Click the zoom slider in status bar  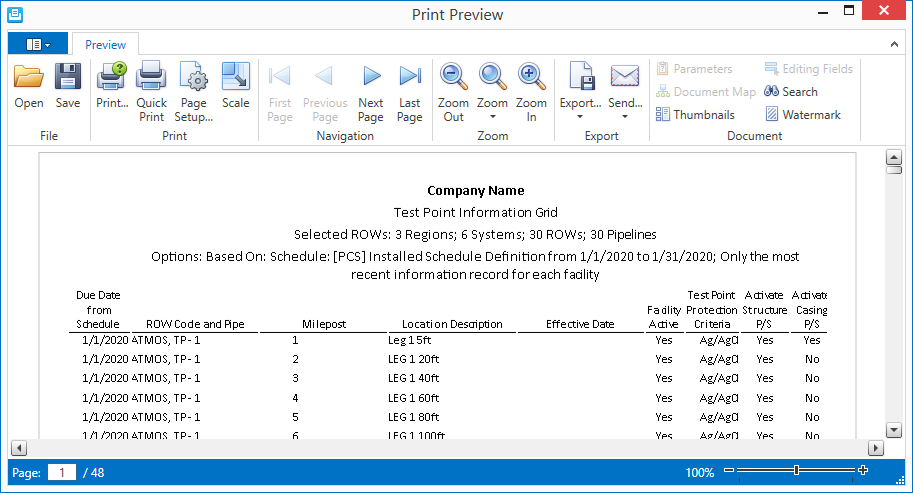point(796,471)
